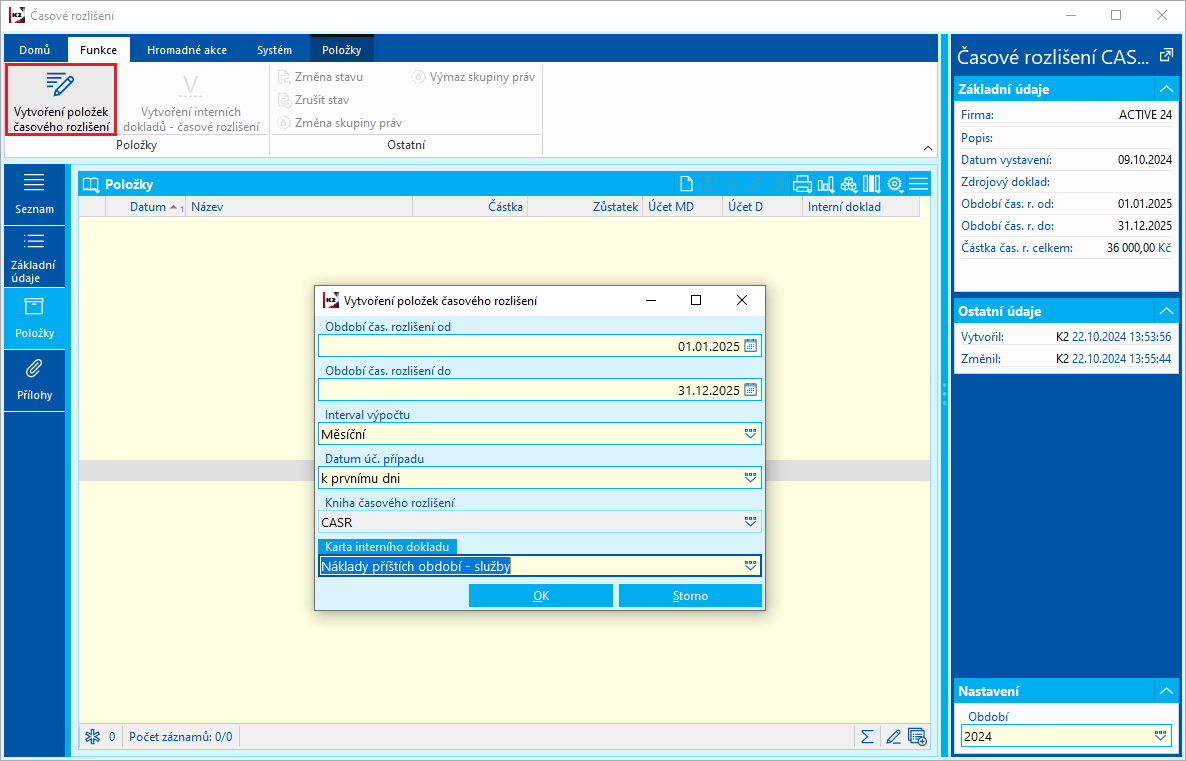
Task: Click the 36 000,00 Kč total amount value
Action: pos(1138,247)
